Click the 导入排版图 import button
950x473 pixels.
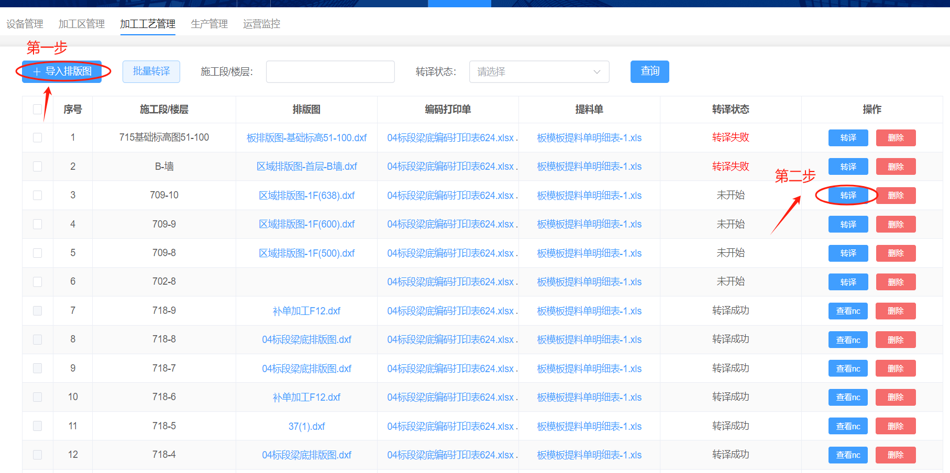tap(62, 72)
